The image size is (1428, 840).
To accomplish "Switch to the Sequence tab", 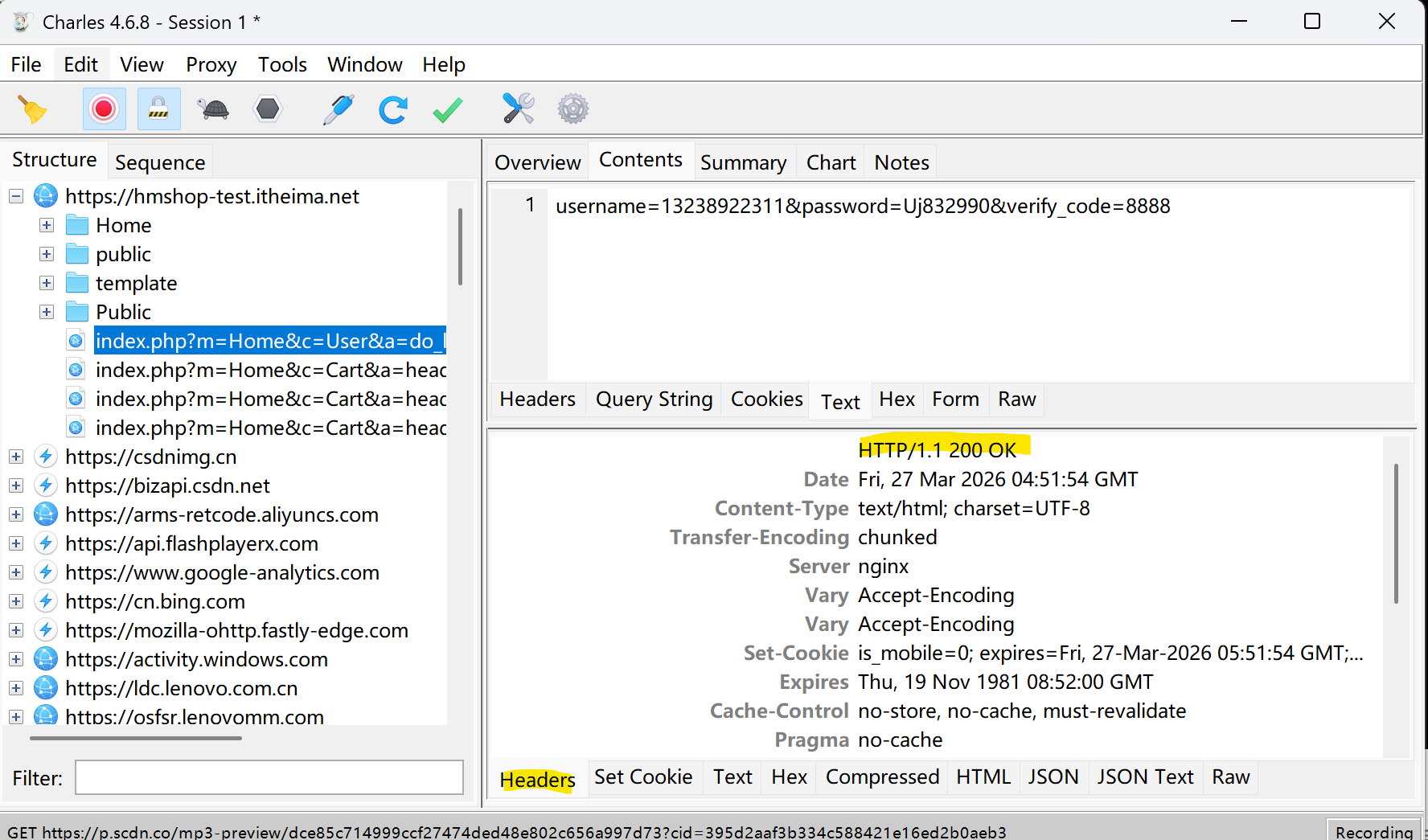I will click(160, 162).
